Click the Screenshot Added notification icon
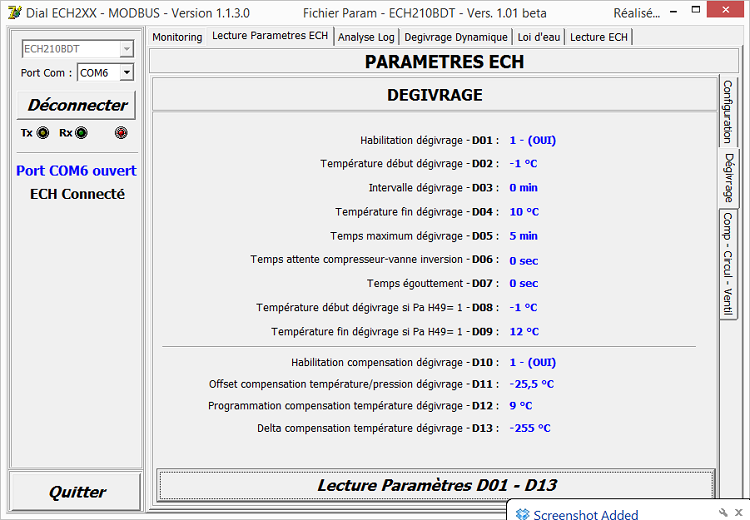Viewport: 750px width, 520px height. tap(522, 514)
